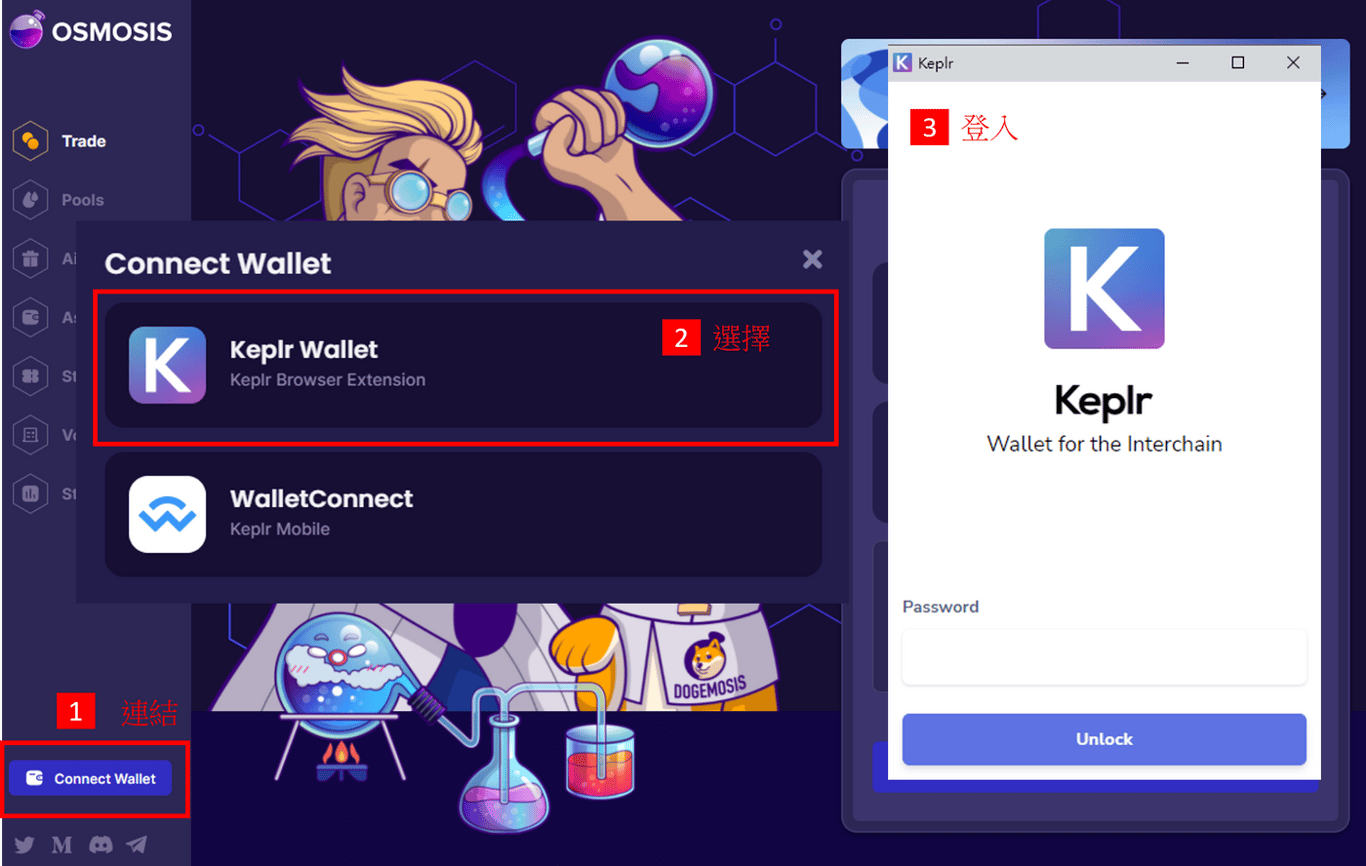Choose Keplr Browser Extension option

(x=464, y=365)
